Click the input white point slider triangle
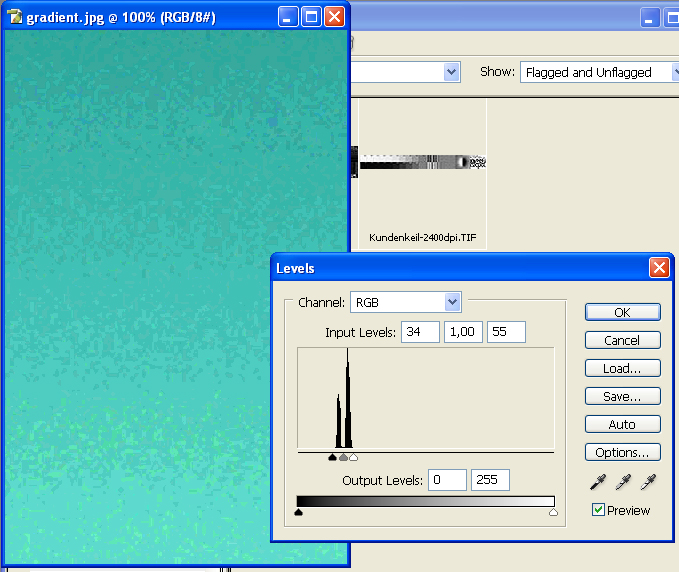Screen dimensions: 679x572 pyautogui.click(x=353, y=457)
